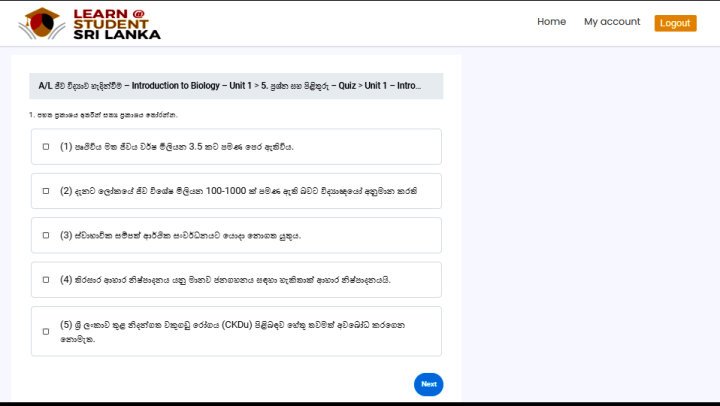The height and width of the screenshot is (406, 720).
Task: Select the truncated Unit 1 – Intro... breadcrumb
Action: pos(393,86)
